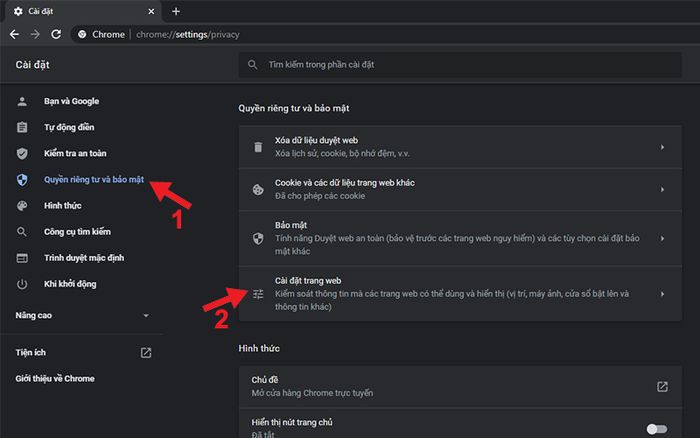
Task: Click the cookie icon in the Cookie row
Action: [x=258, y=190]
